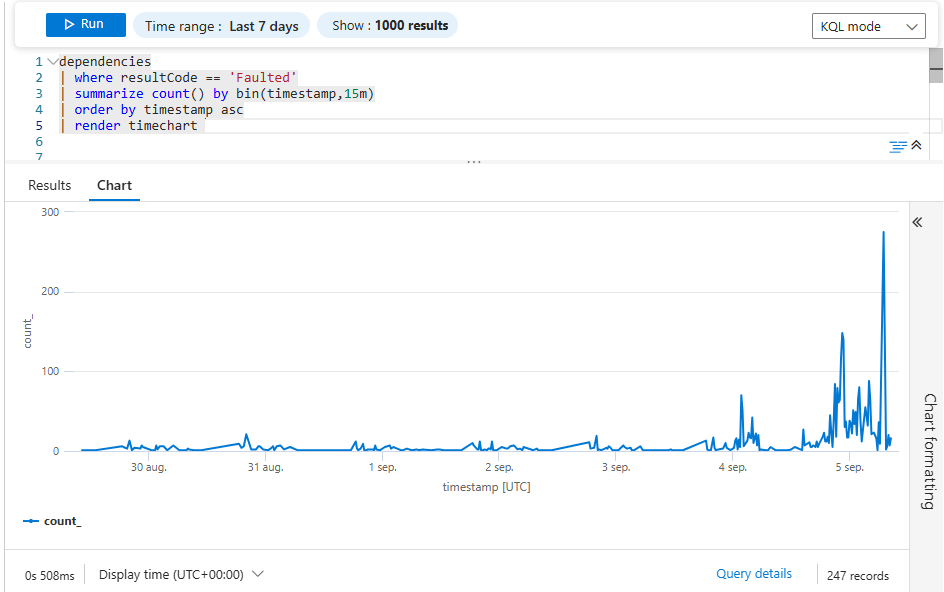This screenshot has height=592, width=944.
Task: Open Query details
Action: click(x=753, y=573)
